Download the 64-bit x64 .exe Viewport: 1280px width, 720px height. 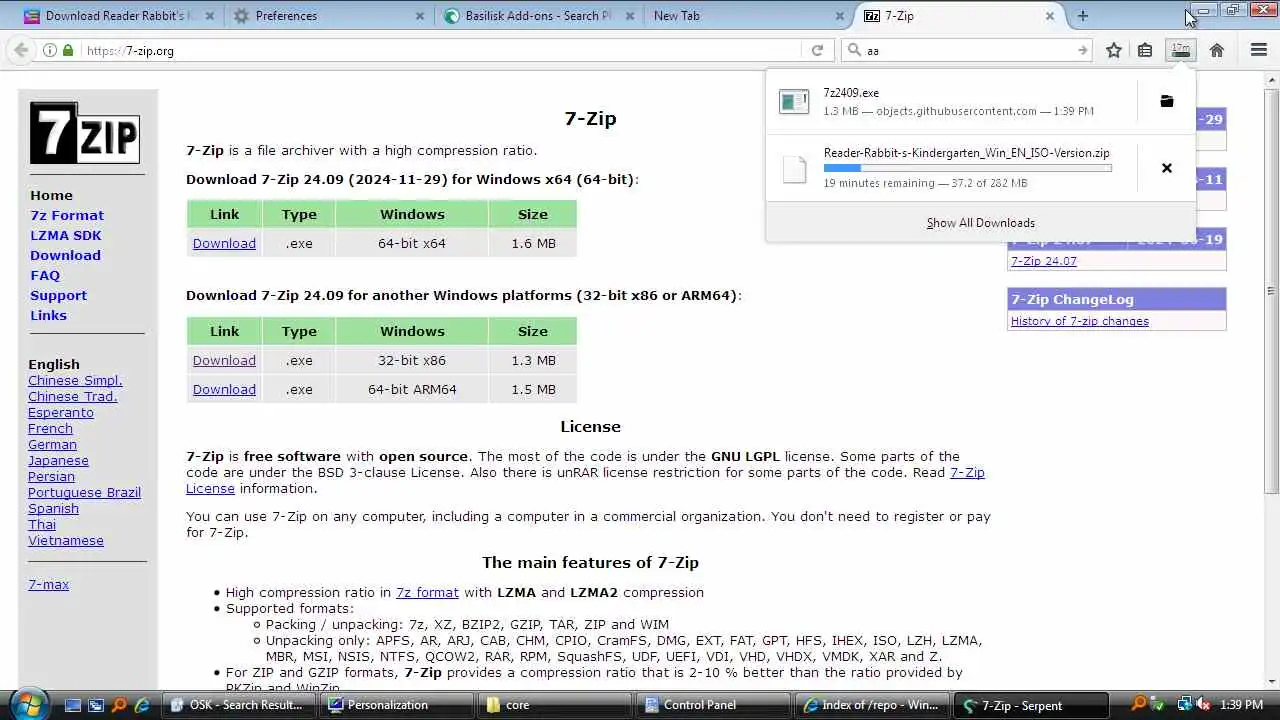224,243
